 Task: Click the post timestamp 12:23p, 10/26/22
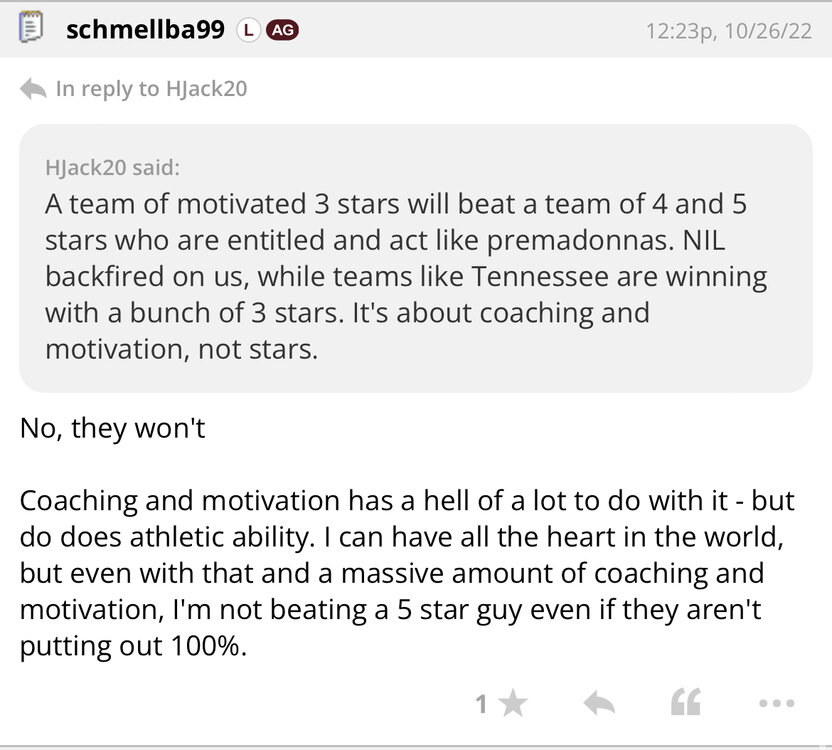(x=730, y=31)
